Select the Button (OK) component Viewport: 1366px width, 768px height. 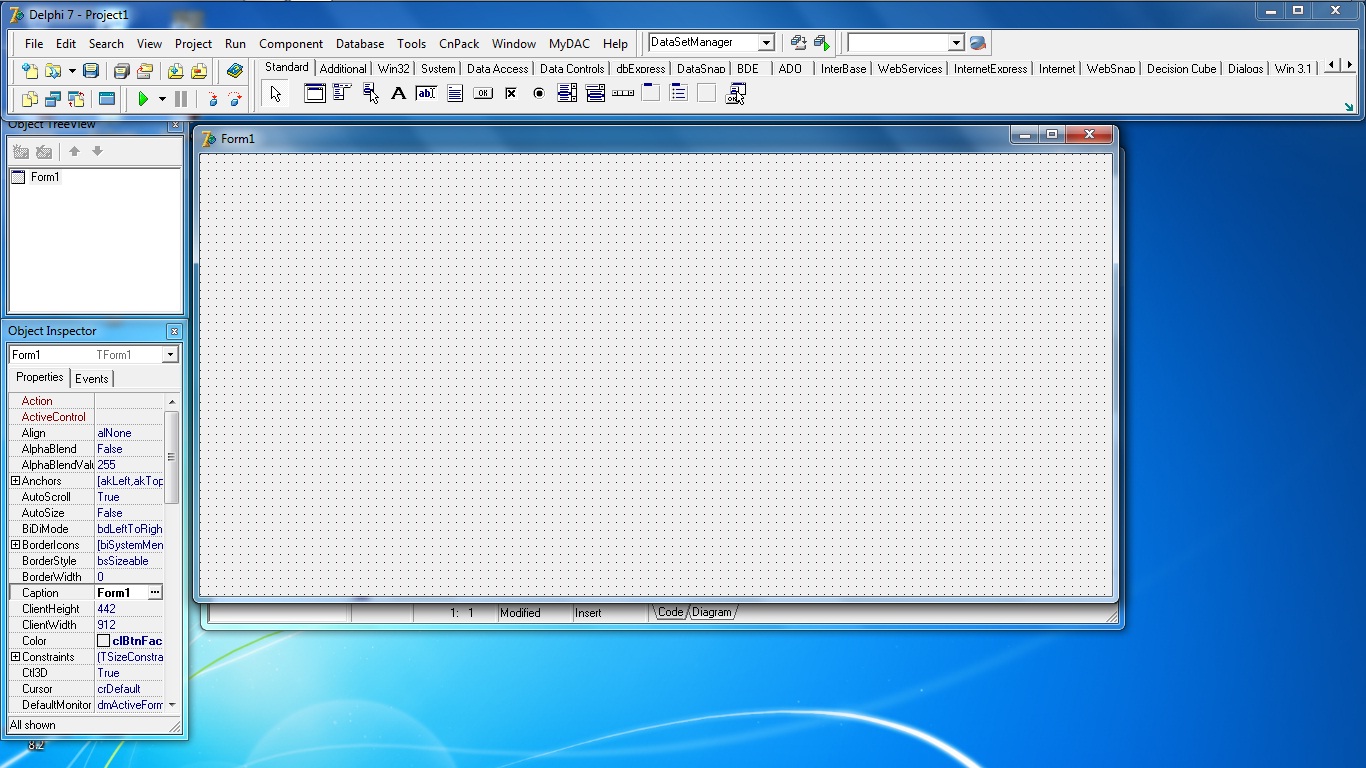click(483, 94)
